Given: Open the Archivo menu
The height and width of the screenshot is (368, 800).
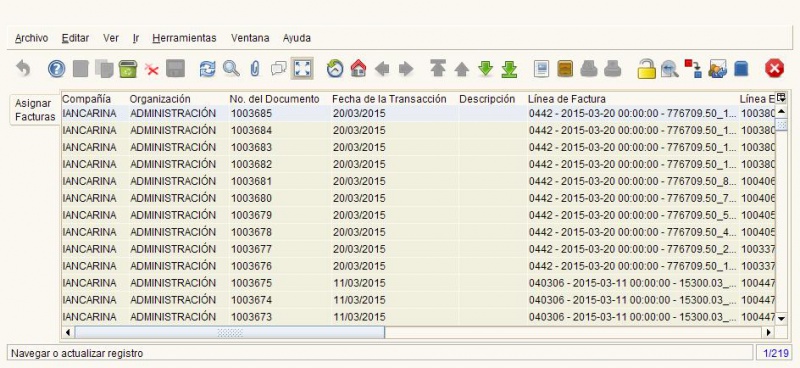Looking at the screenshot, I should [x=32, y=38].
